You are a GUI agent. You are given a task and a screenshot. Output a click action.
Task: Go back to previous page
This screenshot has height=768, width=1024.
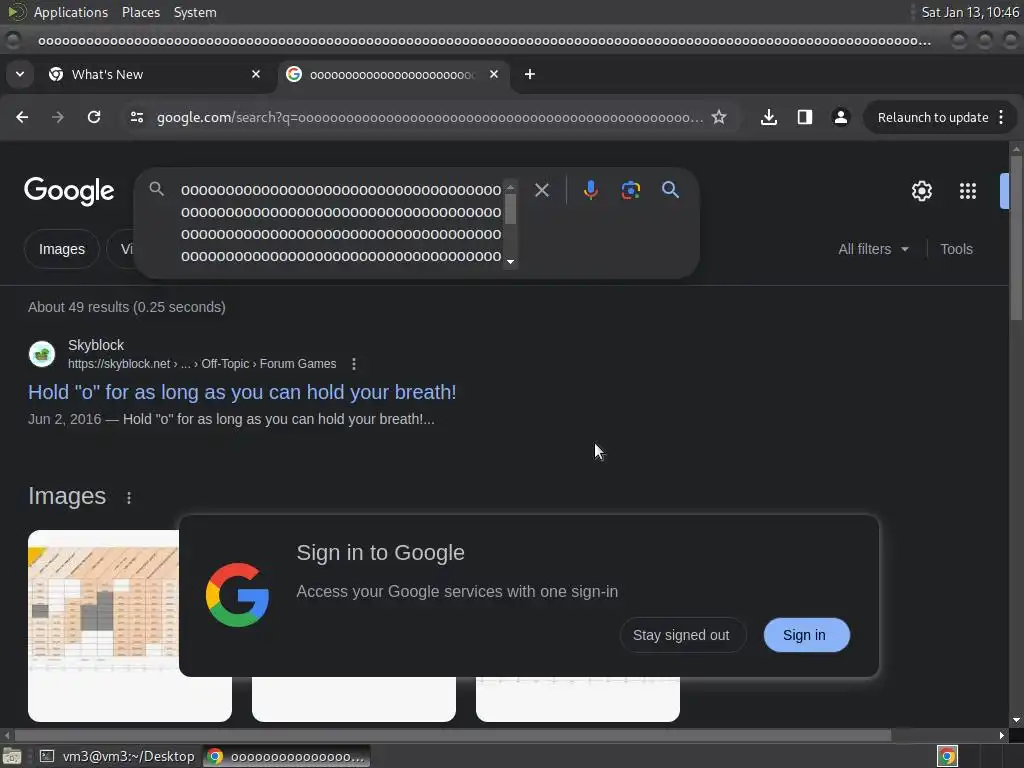tap(22, 118)
